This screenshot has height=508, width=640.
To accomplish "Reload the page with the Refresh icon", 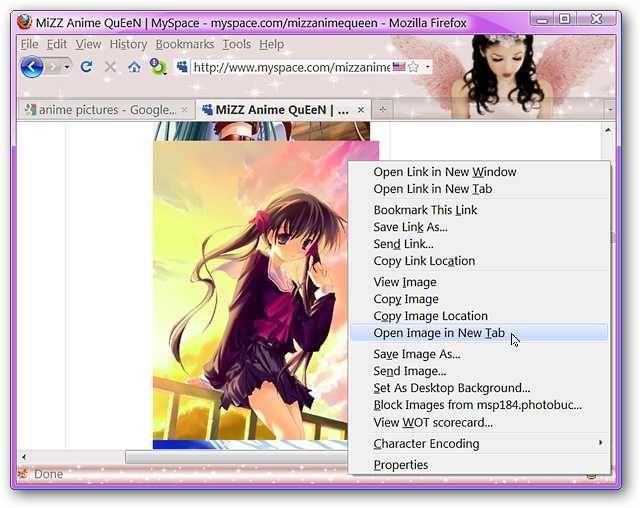I will 86,66.
